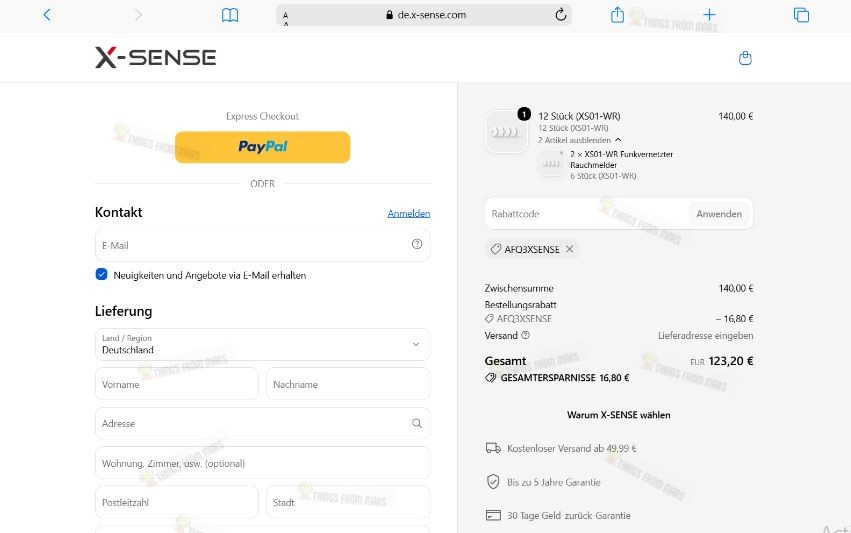Image resolution: width=851 pixels, height=533 pixels.
Task: Reload the page with the refresh icon
Action: coord(561,15)
